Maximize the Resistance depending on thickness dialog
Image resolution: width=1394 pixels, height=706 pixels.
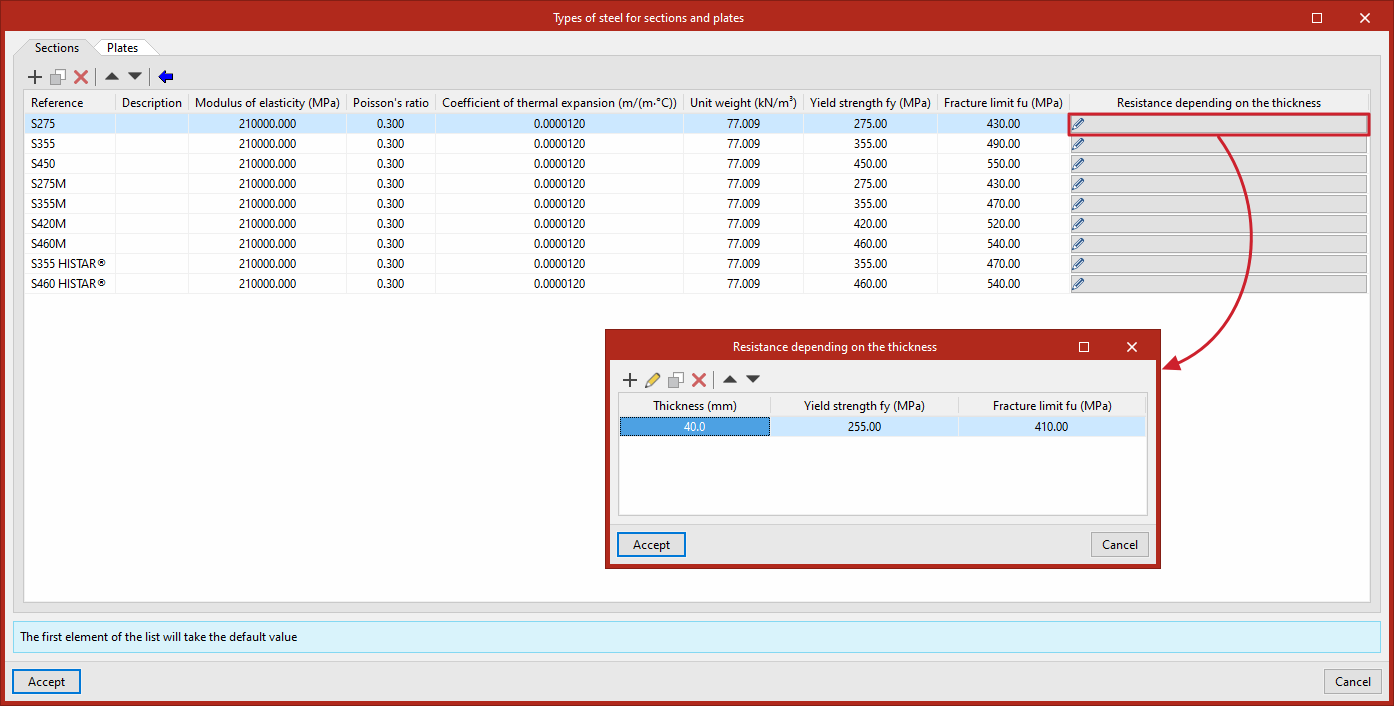[x=1084, y=347]
